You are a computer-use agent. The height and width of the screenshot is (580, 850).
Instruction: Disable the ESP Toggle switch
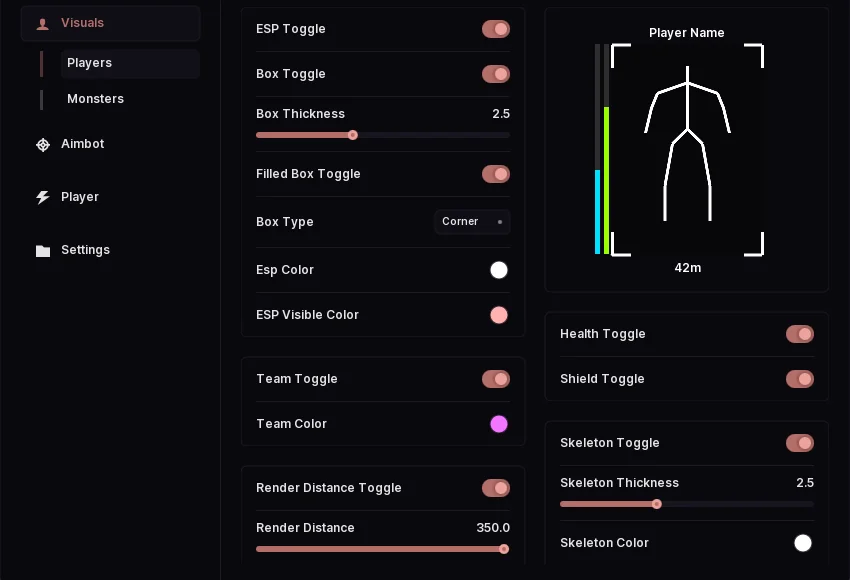point(496,29)
